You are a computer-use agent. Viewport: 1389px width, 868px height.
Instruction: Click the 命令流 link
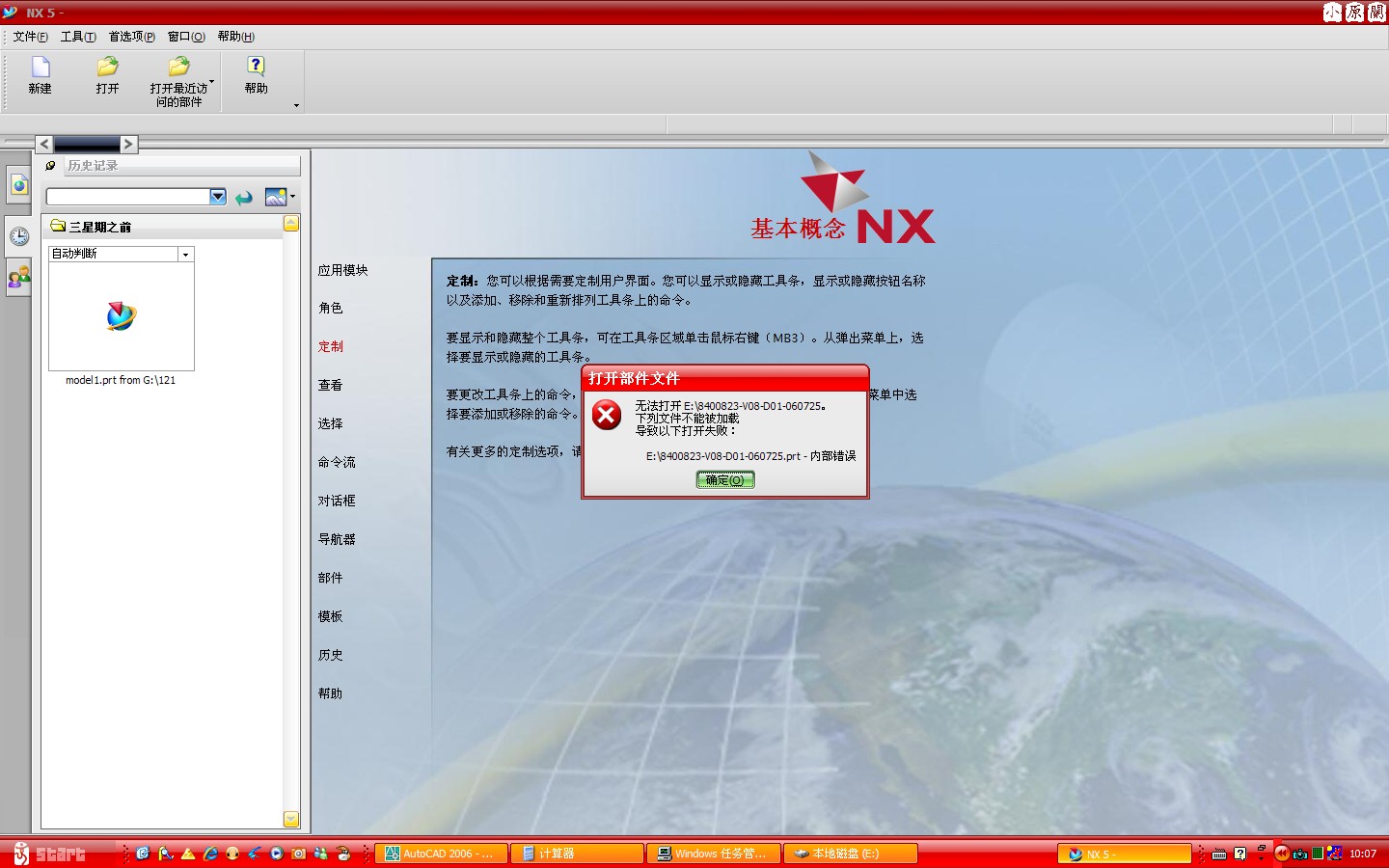pos(337,463)
